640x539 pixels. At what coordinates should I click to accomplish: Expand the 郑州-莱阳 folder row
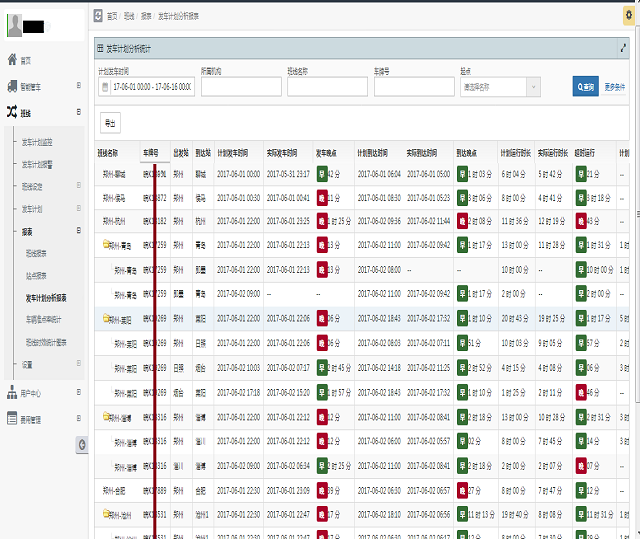[x=106, y=318]
